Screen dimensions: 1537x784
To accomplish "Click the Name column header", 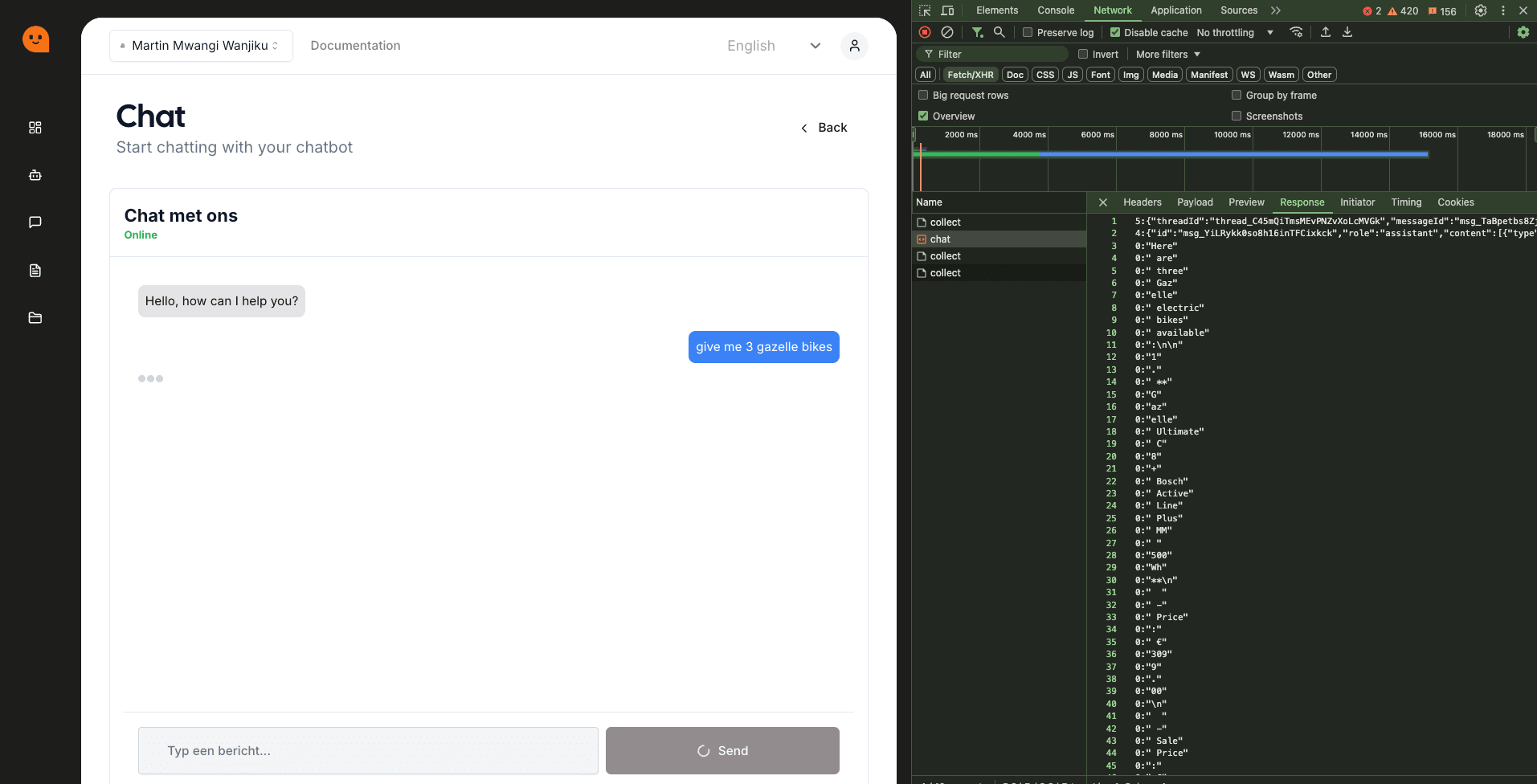I will pos(999,202).
